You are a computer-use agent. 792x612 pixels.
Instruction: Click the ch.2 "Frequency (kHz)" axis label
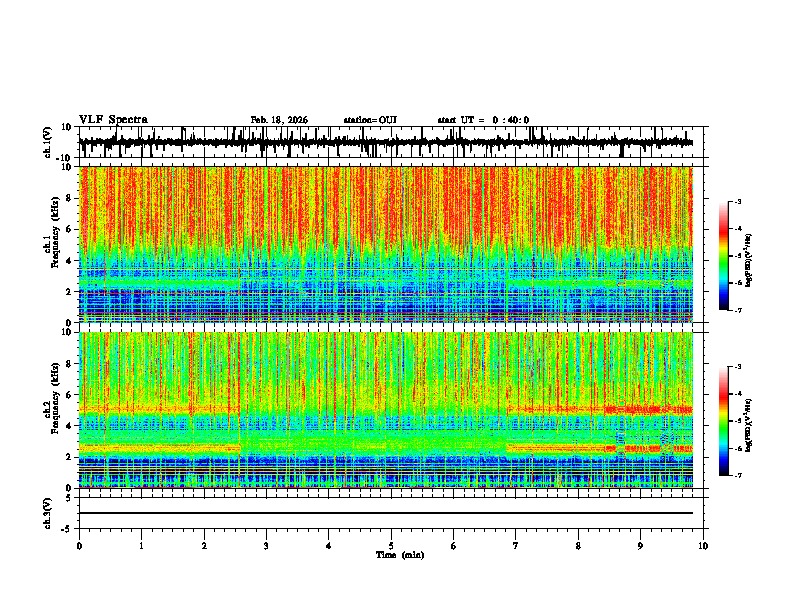point(55,398)
